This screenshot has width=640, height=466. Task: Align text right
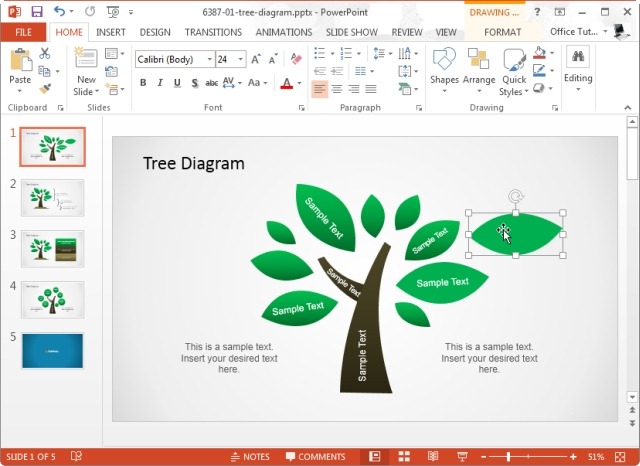354,89
